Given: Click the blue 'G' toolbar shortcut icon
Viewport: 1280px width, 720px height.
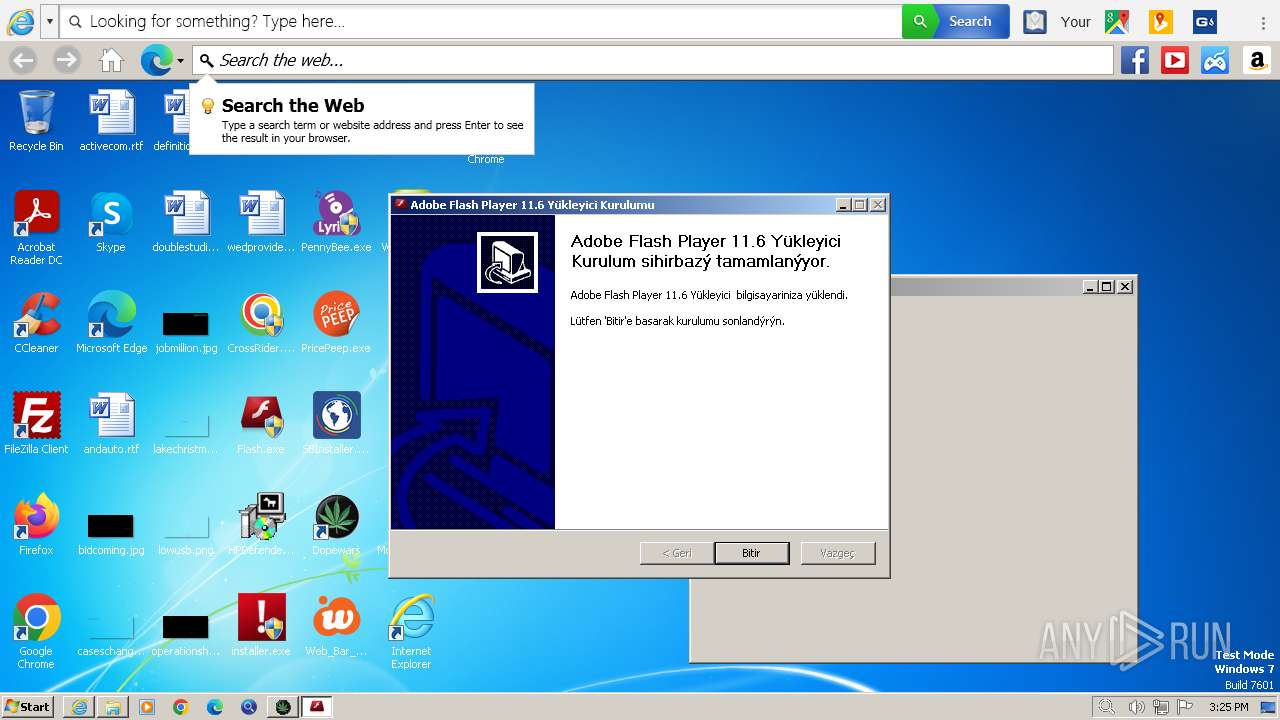Looking at the screenshot, I should (x=1205, y=21).
